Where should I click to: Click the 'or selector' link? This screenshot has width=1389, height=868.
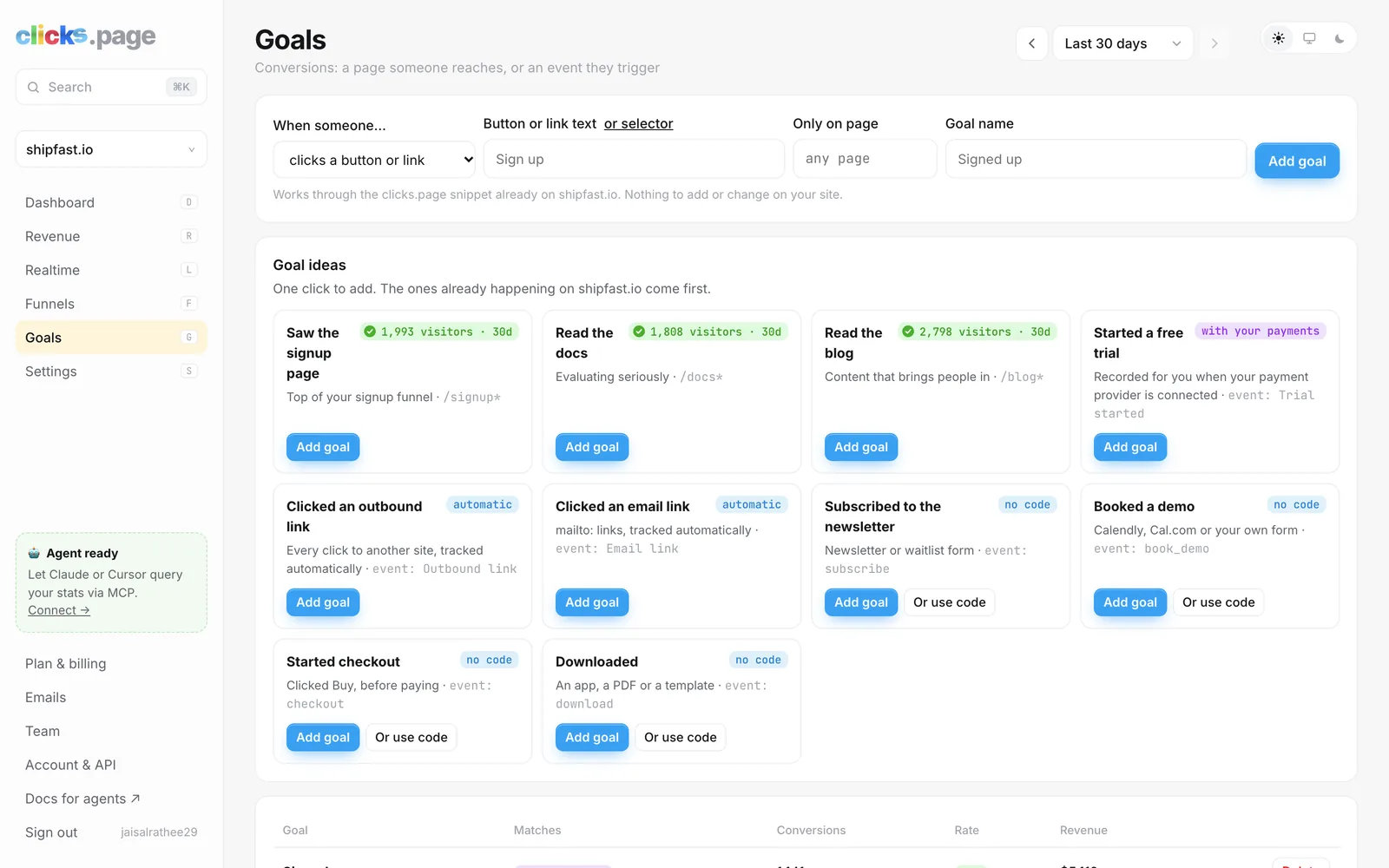(x=639, y=123)
